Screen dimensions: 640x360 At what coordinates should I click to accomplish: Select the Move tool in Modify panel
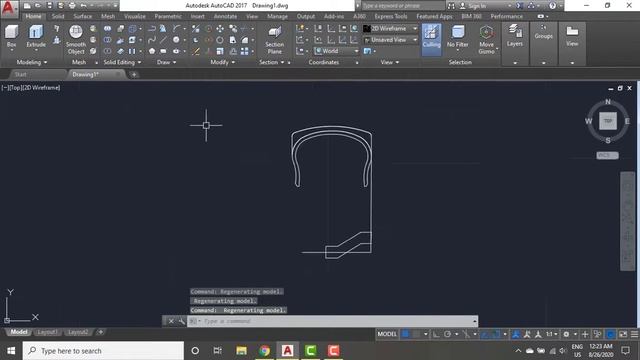pyautogui.click(x=220, y=29)
